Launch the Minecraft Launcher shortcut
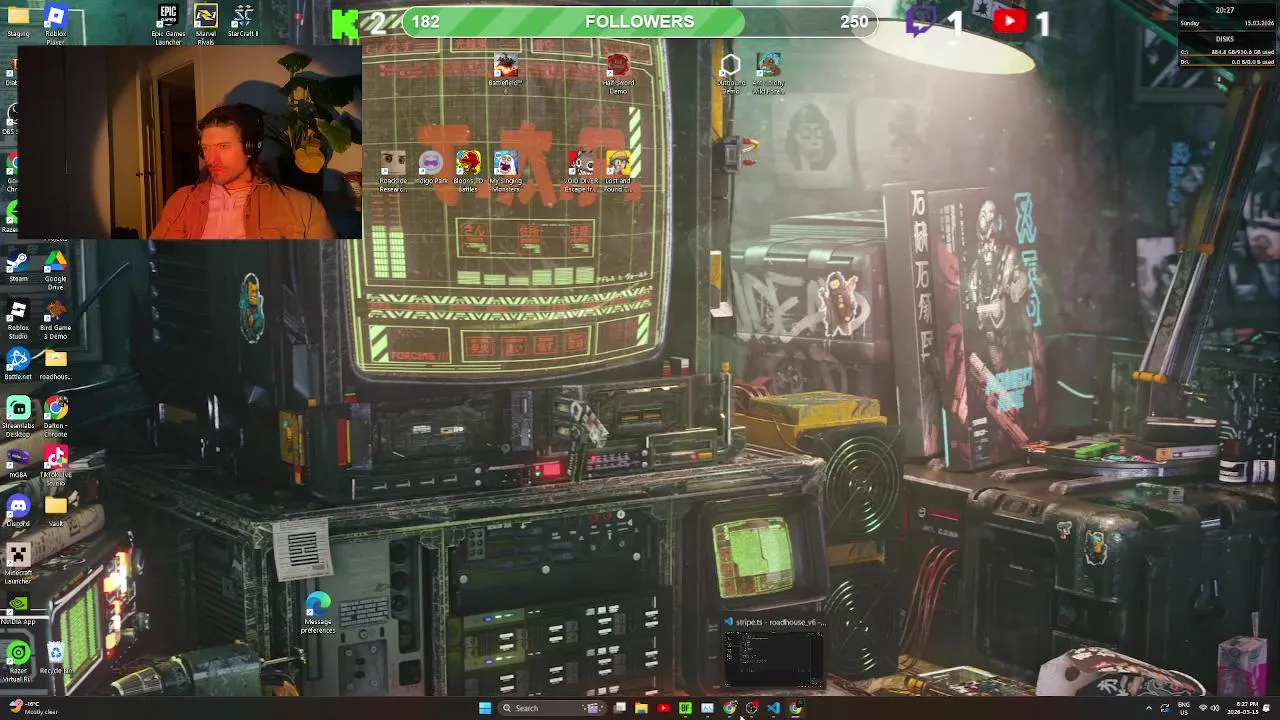1280x720 pixels. tap(18, 564)
